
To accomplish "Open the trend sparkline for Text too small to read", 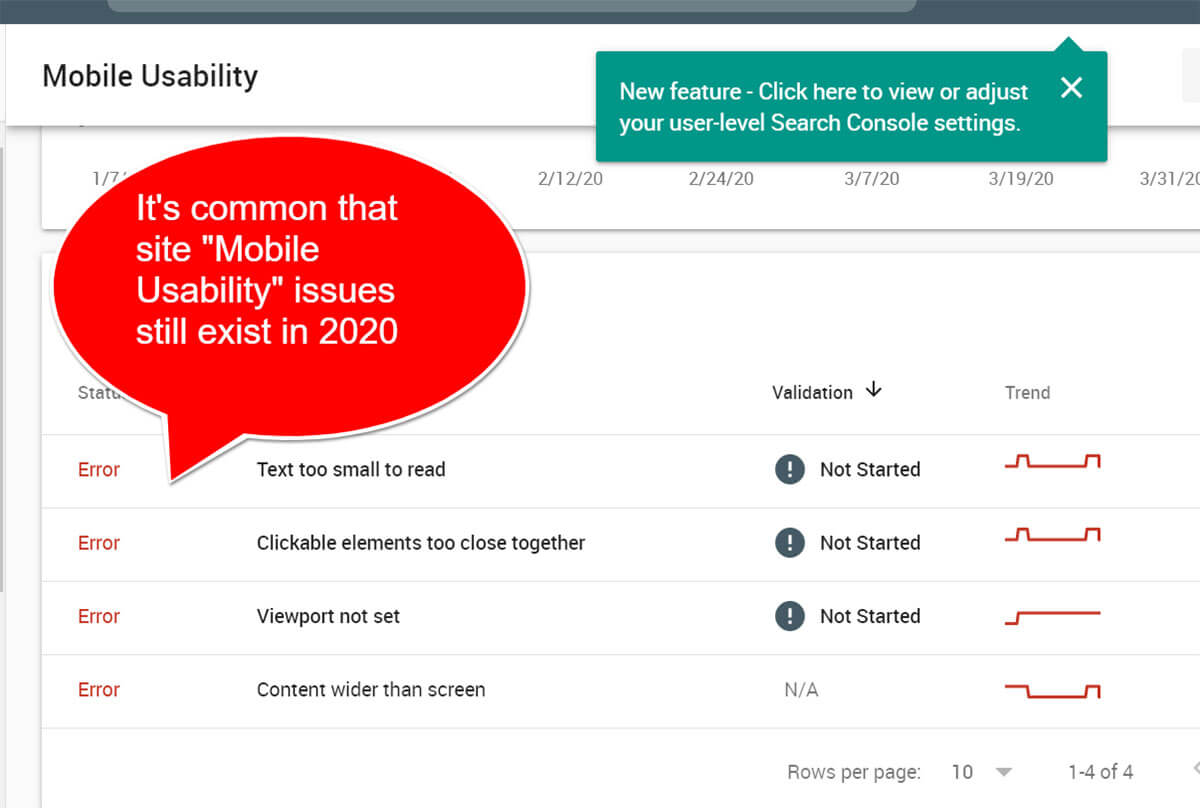I will coord(1052,461).
